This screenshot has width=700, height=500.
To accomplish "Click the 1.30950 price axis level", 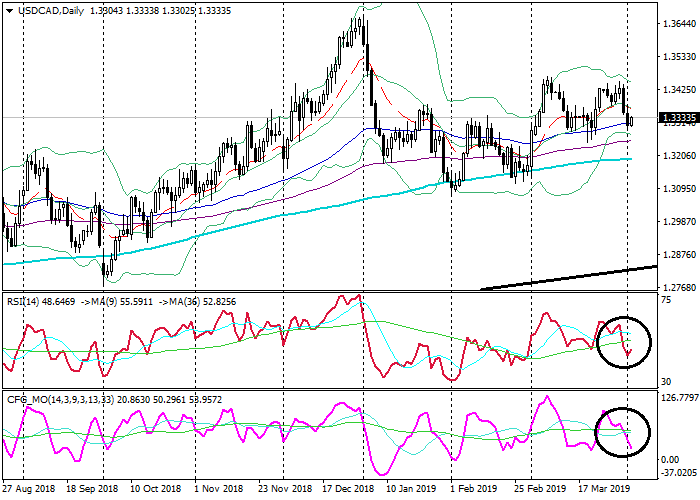I will click(x=678, y=188).
